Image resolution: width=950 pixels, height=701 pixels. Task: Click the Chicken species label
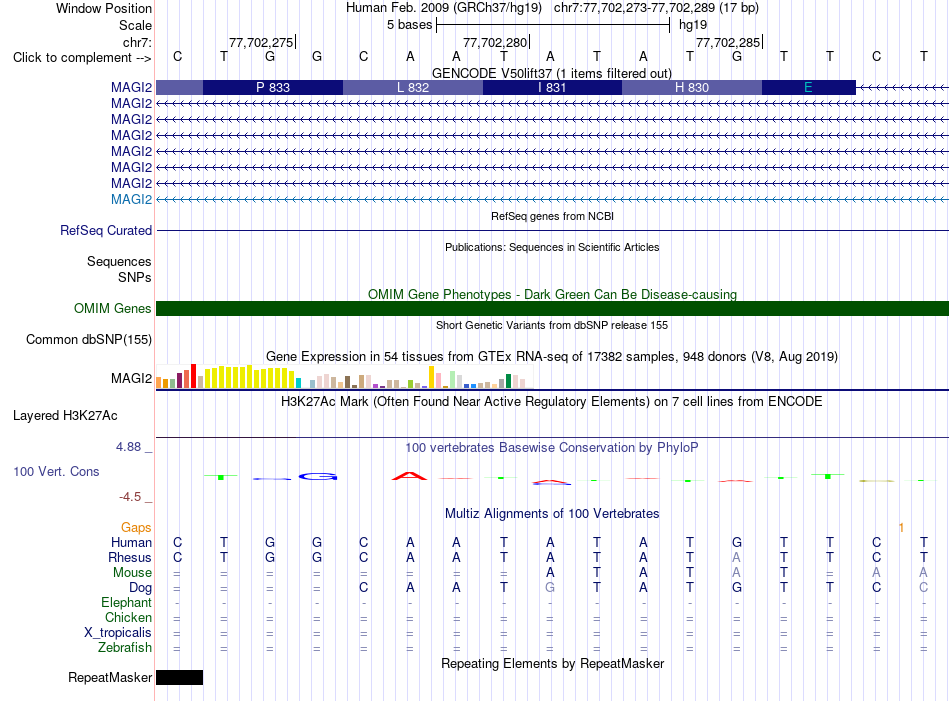click(128, 617)
